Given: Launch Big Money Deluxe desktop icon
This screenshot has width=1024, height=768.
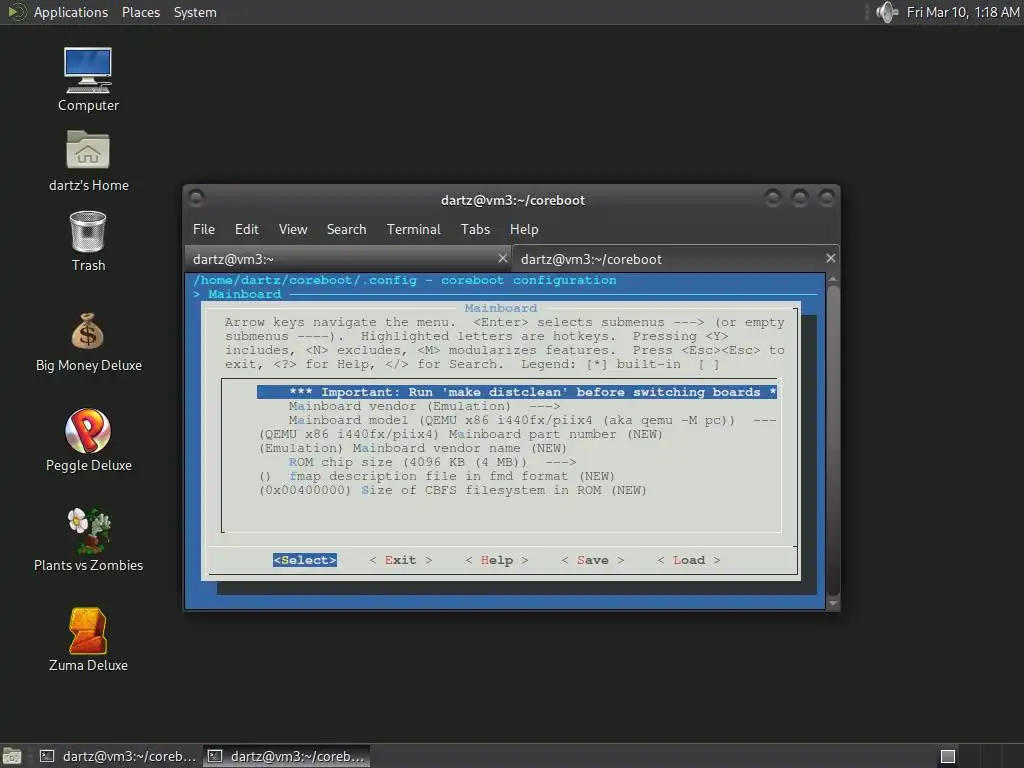Looking at the screenshot, I should tap(88, 342).
